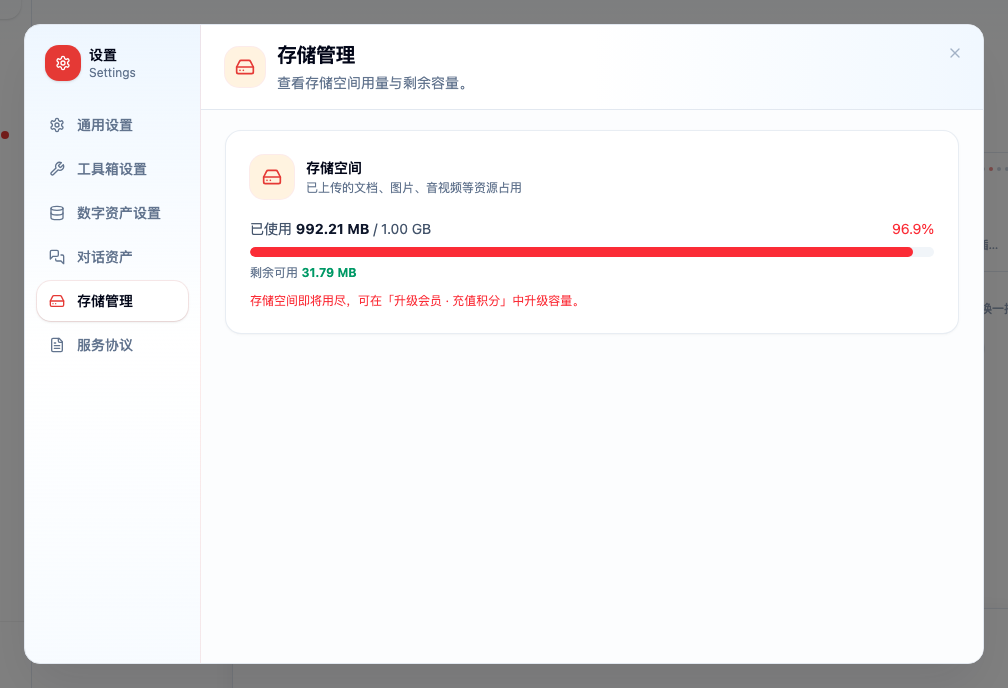Go to the 对话资产 section
The width and height of the screenshot is (1008, 688).
tap(112, 257)
